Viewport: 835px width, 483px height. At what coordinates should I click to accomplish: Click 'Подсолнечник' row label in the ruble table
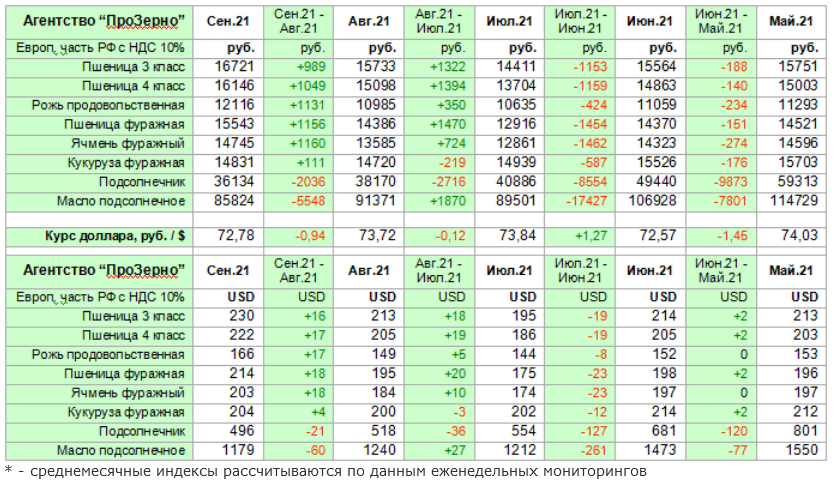click(142, 183)
